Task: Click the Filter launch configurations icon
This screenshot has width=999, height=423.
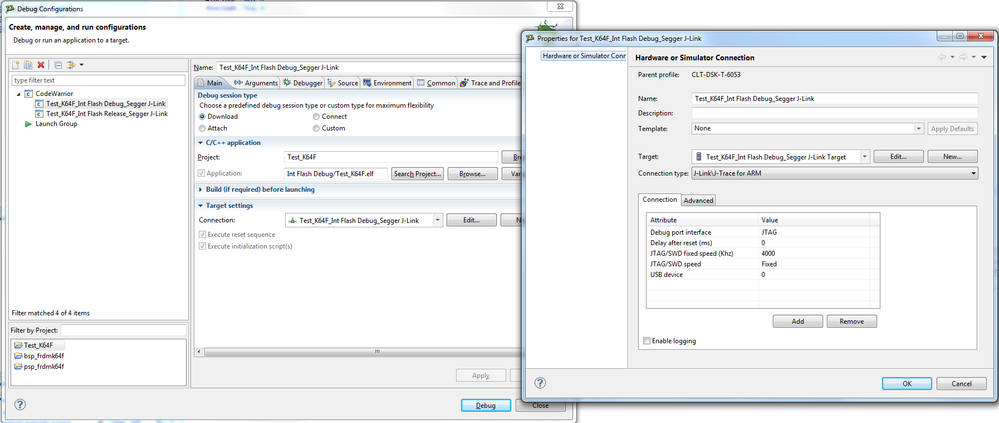Action: pos(71,65)
